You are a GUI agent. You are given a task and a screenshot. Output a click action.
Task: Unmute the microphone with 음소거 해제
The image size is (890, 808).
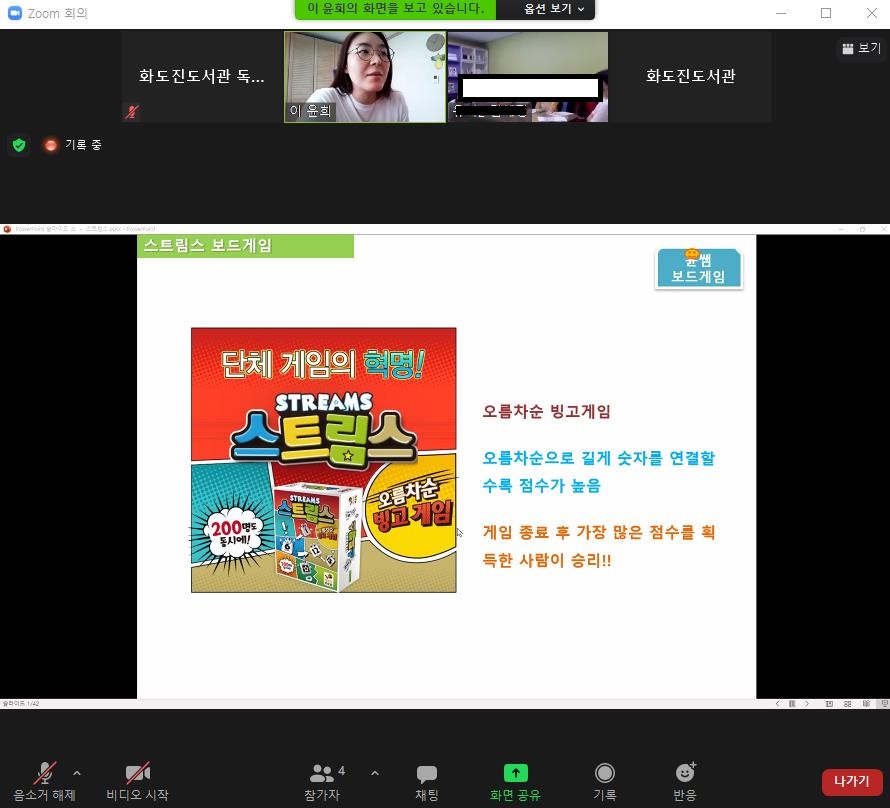(44, 781)
